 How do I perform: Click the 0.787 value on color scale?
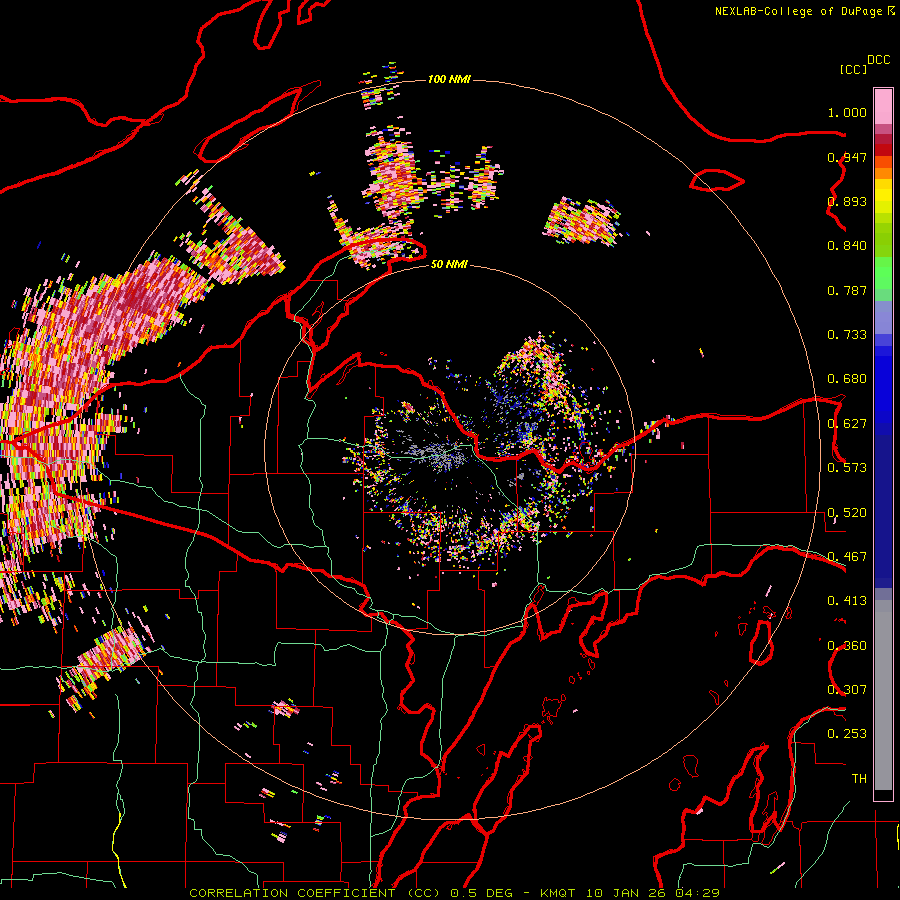[847, 290]
